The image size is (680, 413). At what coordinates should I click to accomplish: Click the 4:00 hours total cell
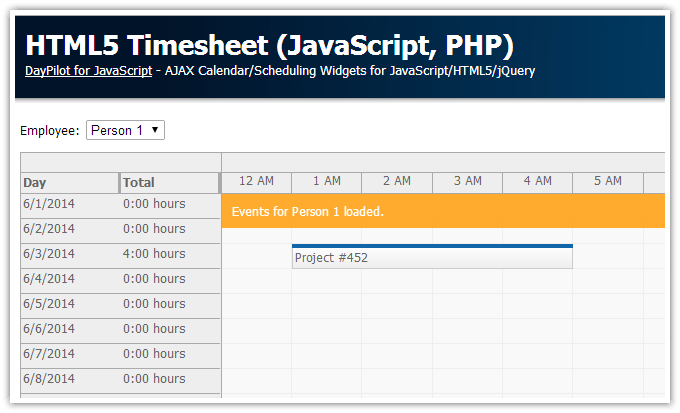pos(154,254)
